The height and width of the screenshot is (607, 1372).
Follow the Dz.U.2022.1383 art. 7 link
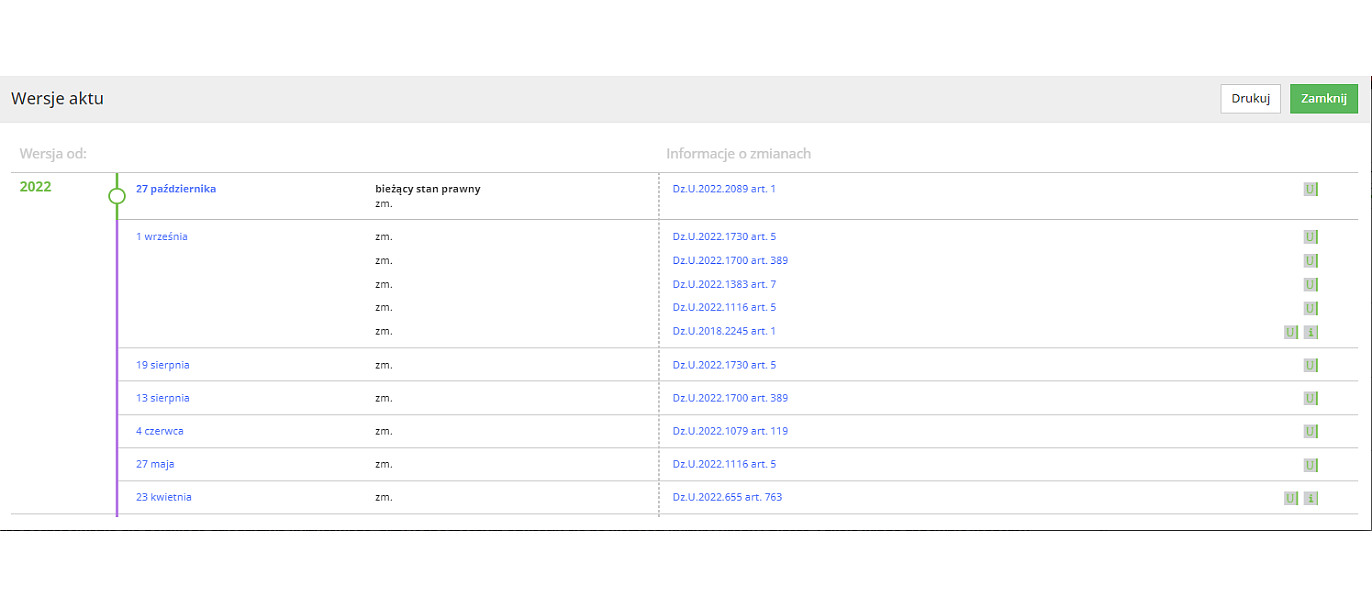724,285
